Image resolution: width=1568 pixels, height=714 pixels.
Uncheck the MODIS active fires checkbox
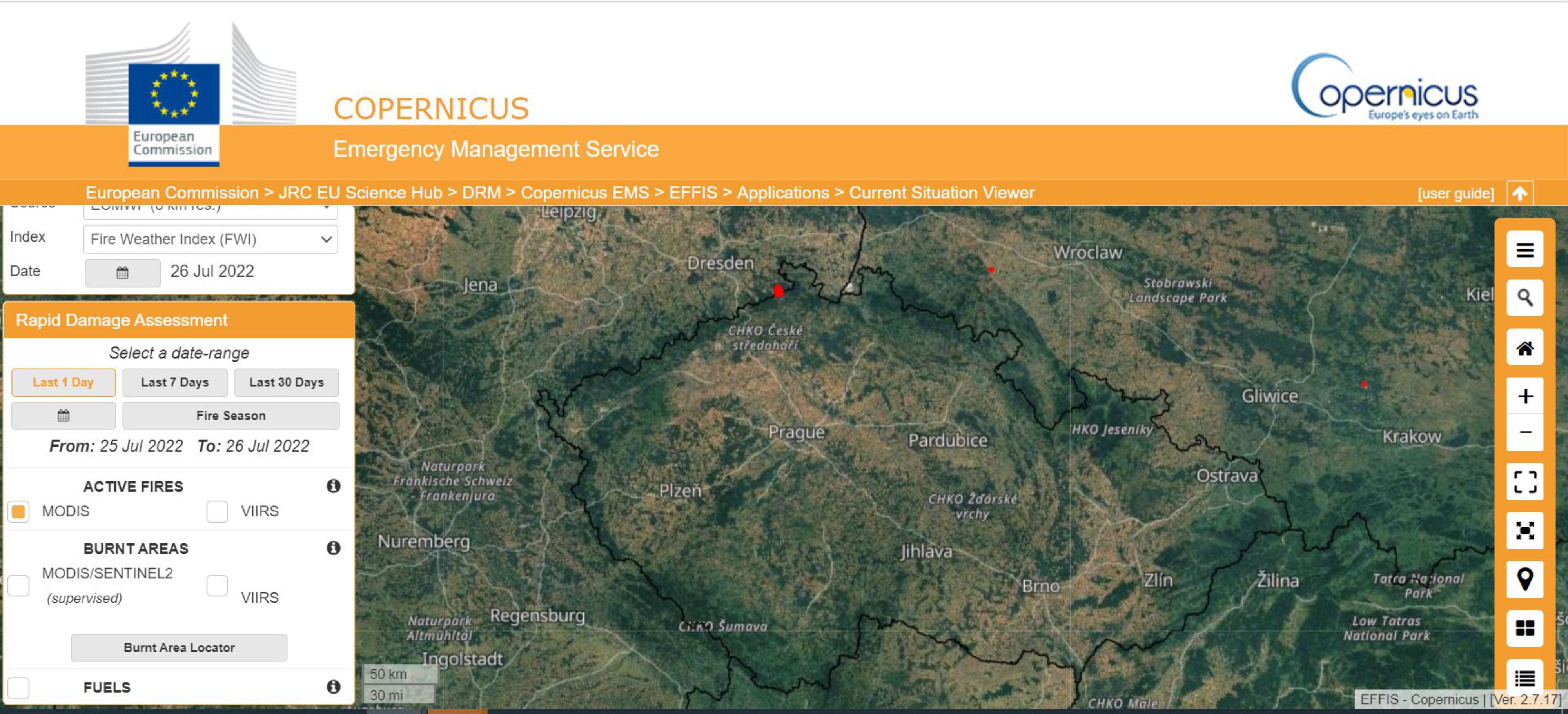click(x=19, y=511)
